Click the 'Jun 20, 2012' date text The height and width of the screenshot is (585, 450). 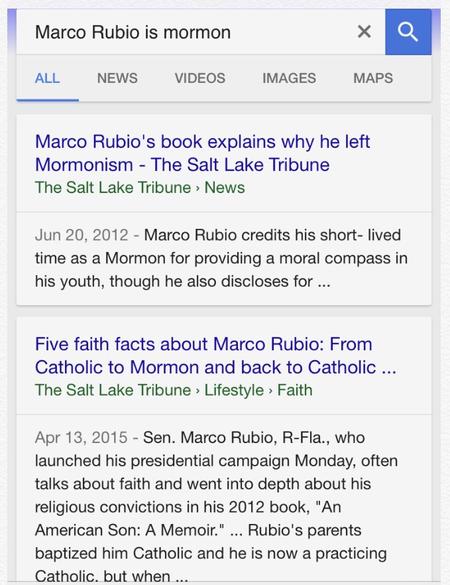pos(81,235)
